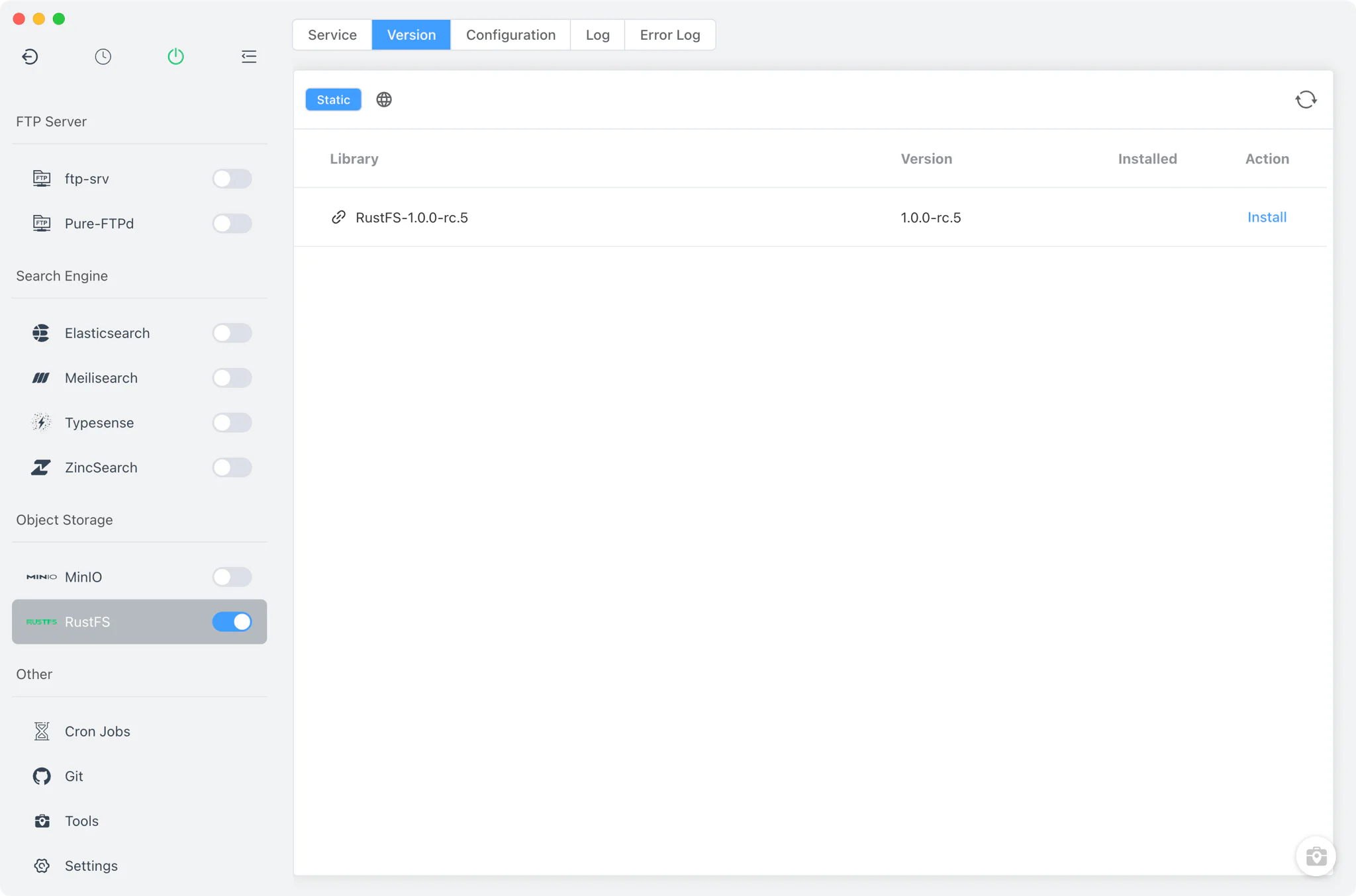Maximize the window with the green button
The image size is (1356, 896).
point(59,19)
